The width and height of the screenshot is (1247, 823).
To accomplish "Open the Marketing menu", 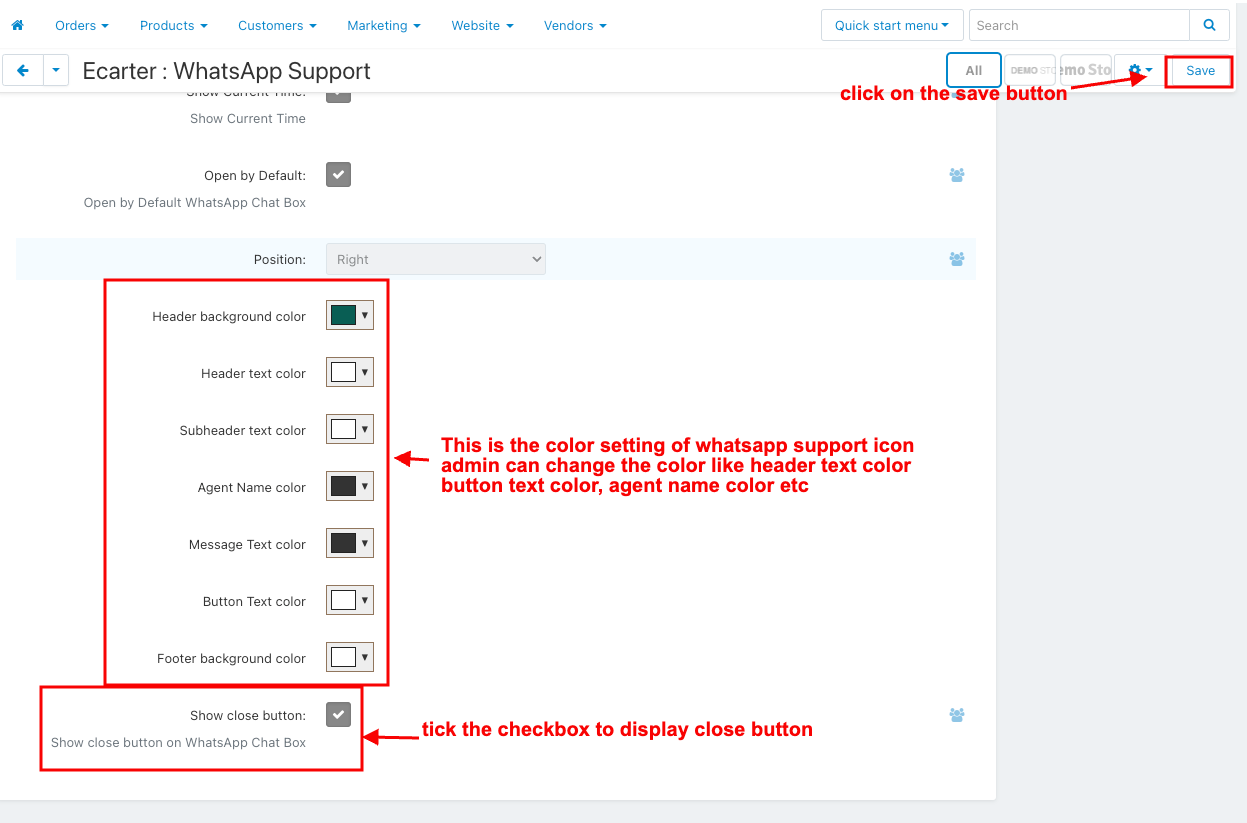I will point(383,25).
